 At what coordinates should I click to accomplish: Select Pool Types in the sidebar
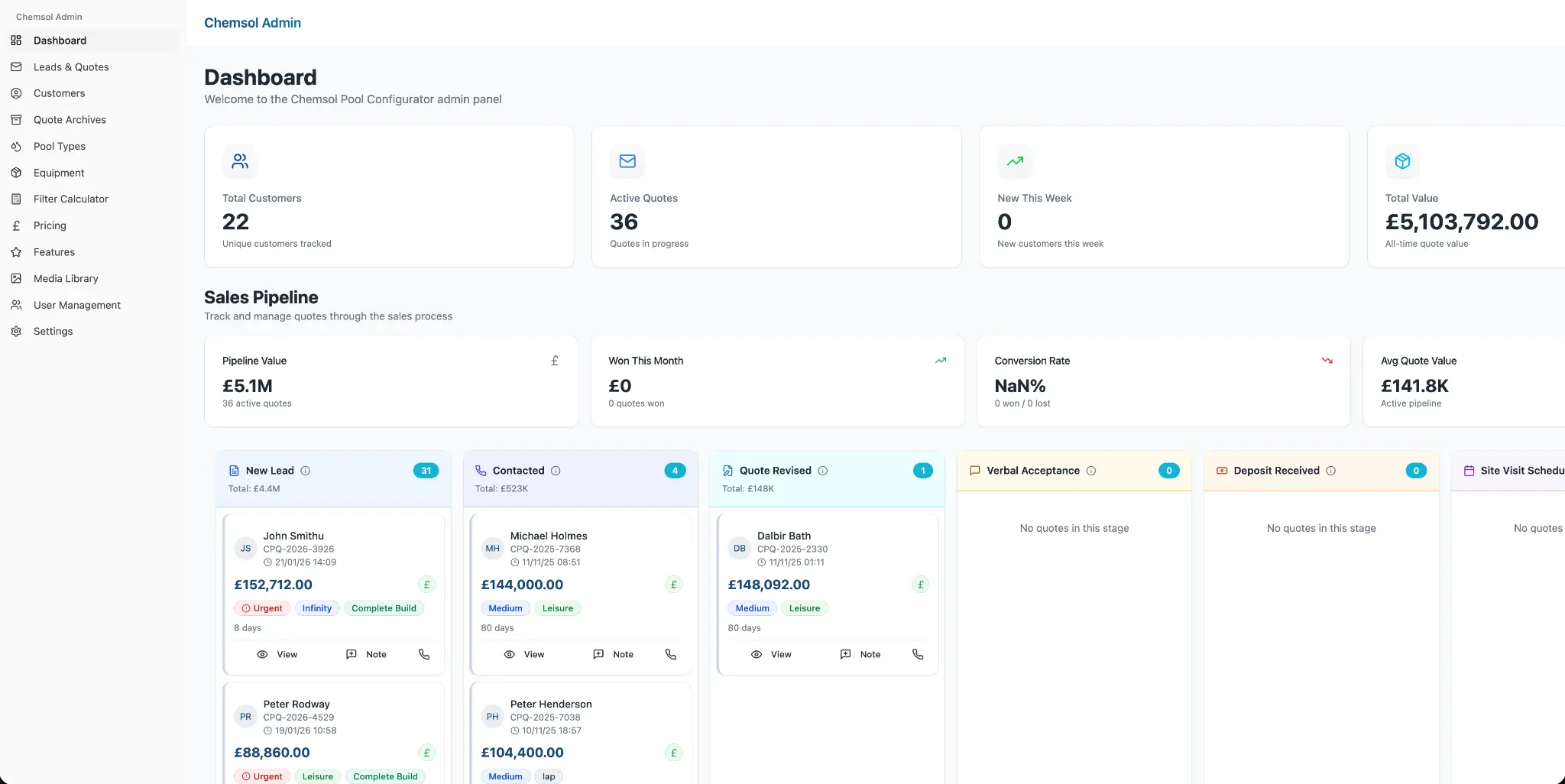(59, 146)
